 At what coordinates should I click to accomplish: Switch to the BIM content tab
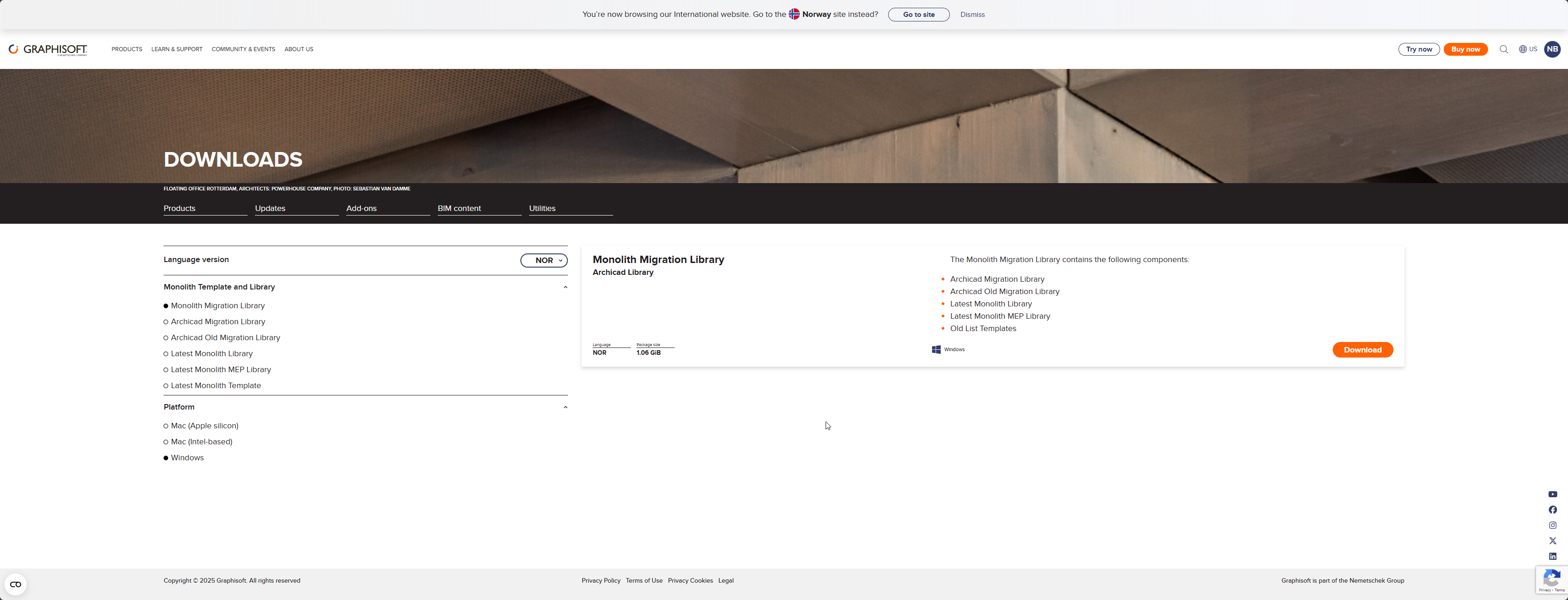click(459, 208)
